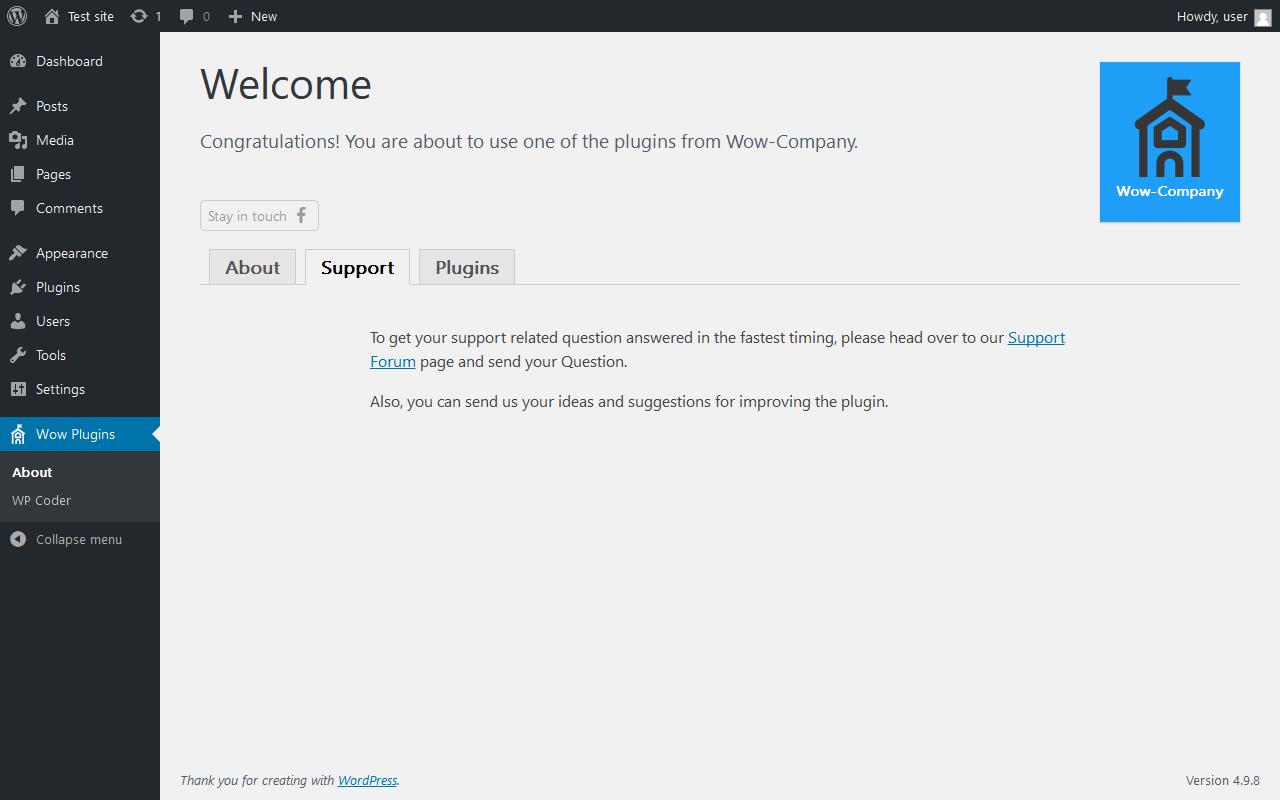Click the Version 4.9.8 text
Image resolution: width=1280 pixels, height=800 pixels.
(x=1223, y=780)
